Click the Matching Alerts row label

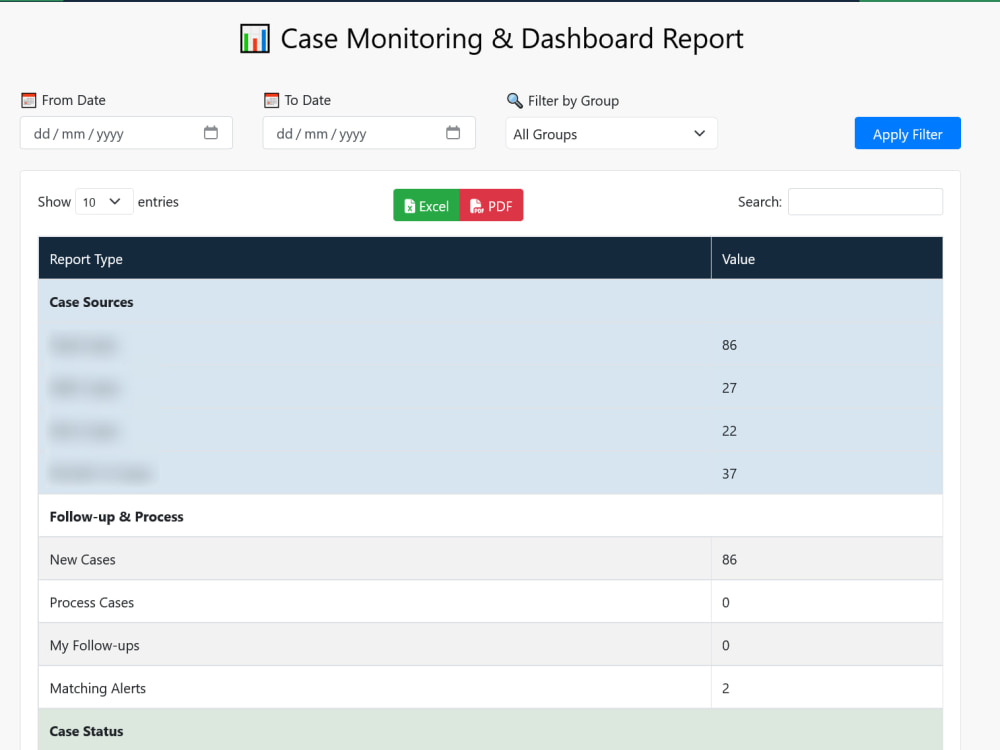[98, 688]
